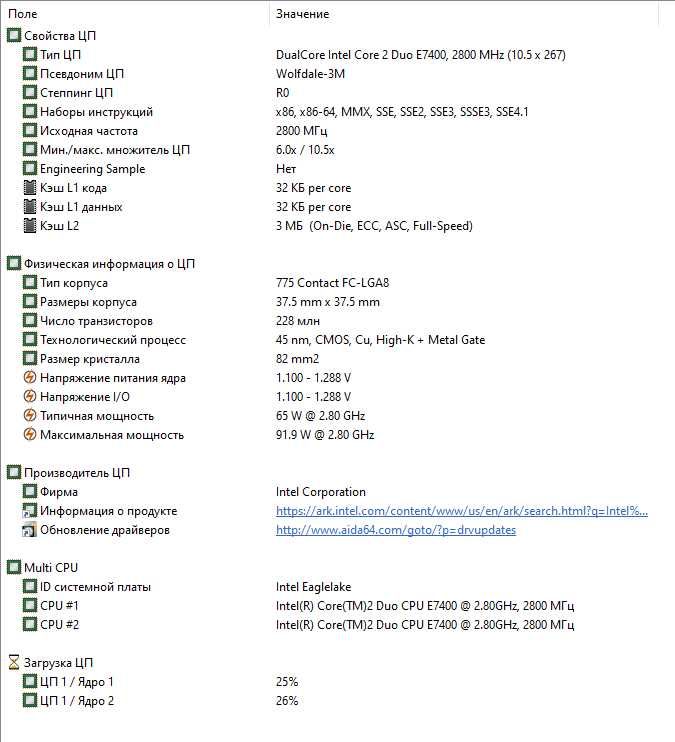Click the value 91.9 W @ 2.80 GHz
This screenshot has height=742, width=675.
pyautogui.click(x=325, y=434)
